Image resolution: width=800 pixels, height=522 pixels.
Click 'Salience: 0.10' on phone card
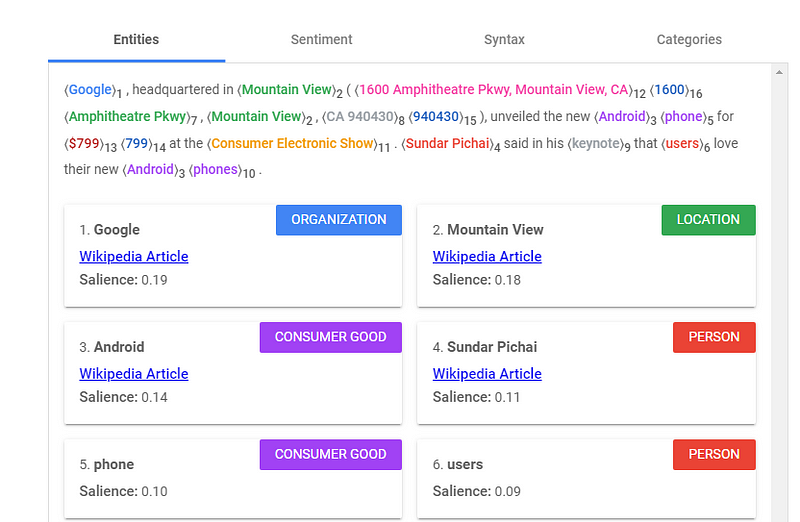point(123,491)
